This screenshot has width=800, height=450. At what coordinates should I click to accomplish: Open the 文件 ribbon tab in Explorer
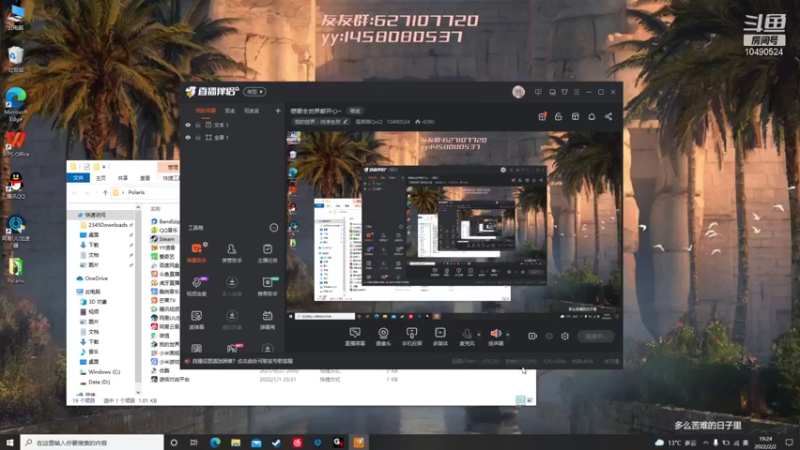[78, 178]
